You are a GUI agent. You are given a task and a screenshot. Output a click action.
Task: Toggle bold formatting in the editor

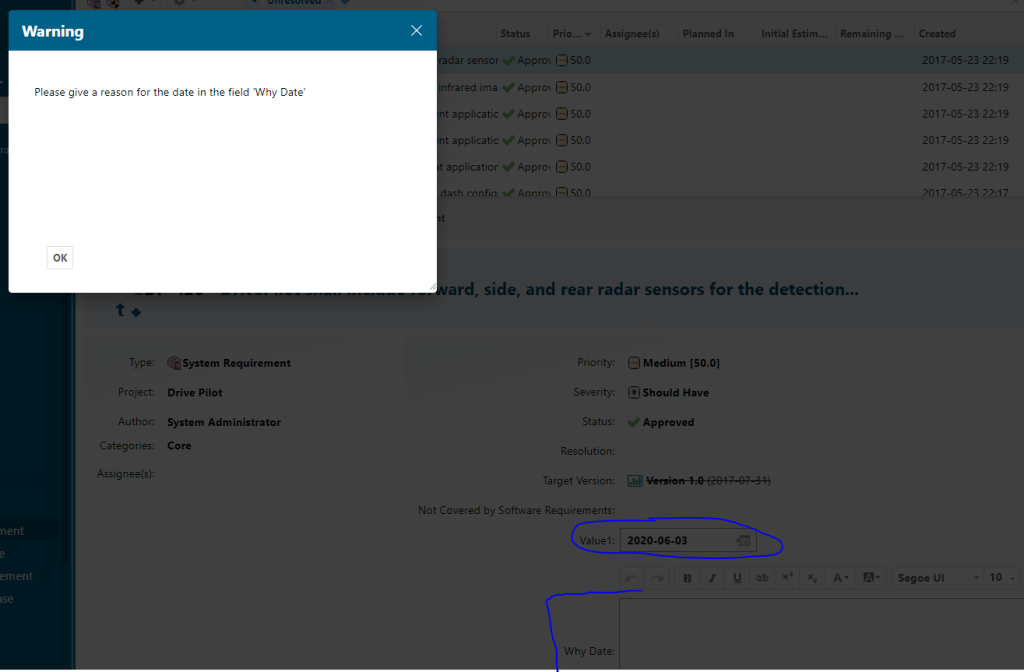[687, 578]
